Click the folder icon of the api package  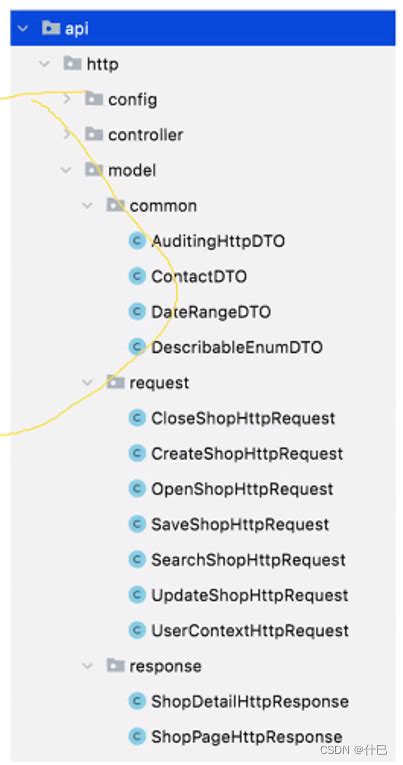click(x=51, y=28)
